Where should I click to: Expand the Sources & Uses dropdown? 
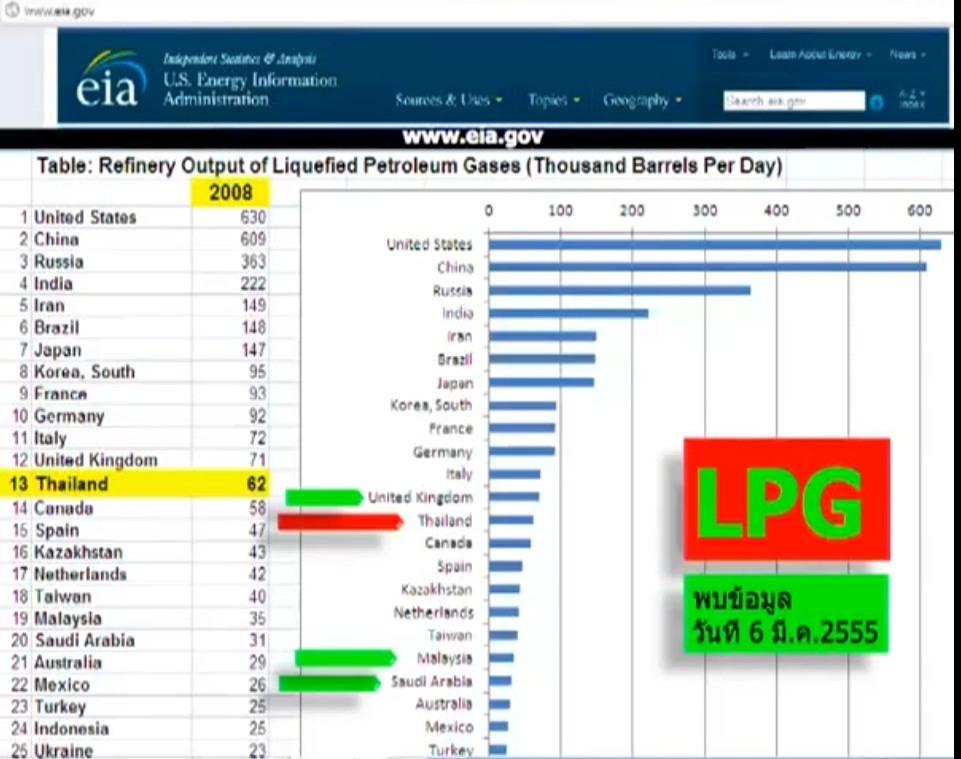[448, 100]
